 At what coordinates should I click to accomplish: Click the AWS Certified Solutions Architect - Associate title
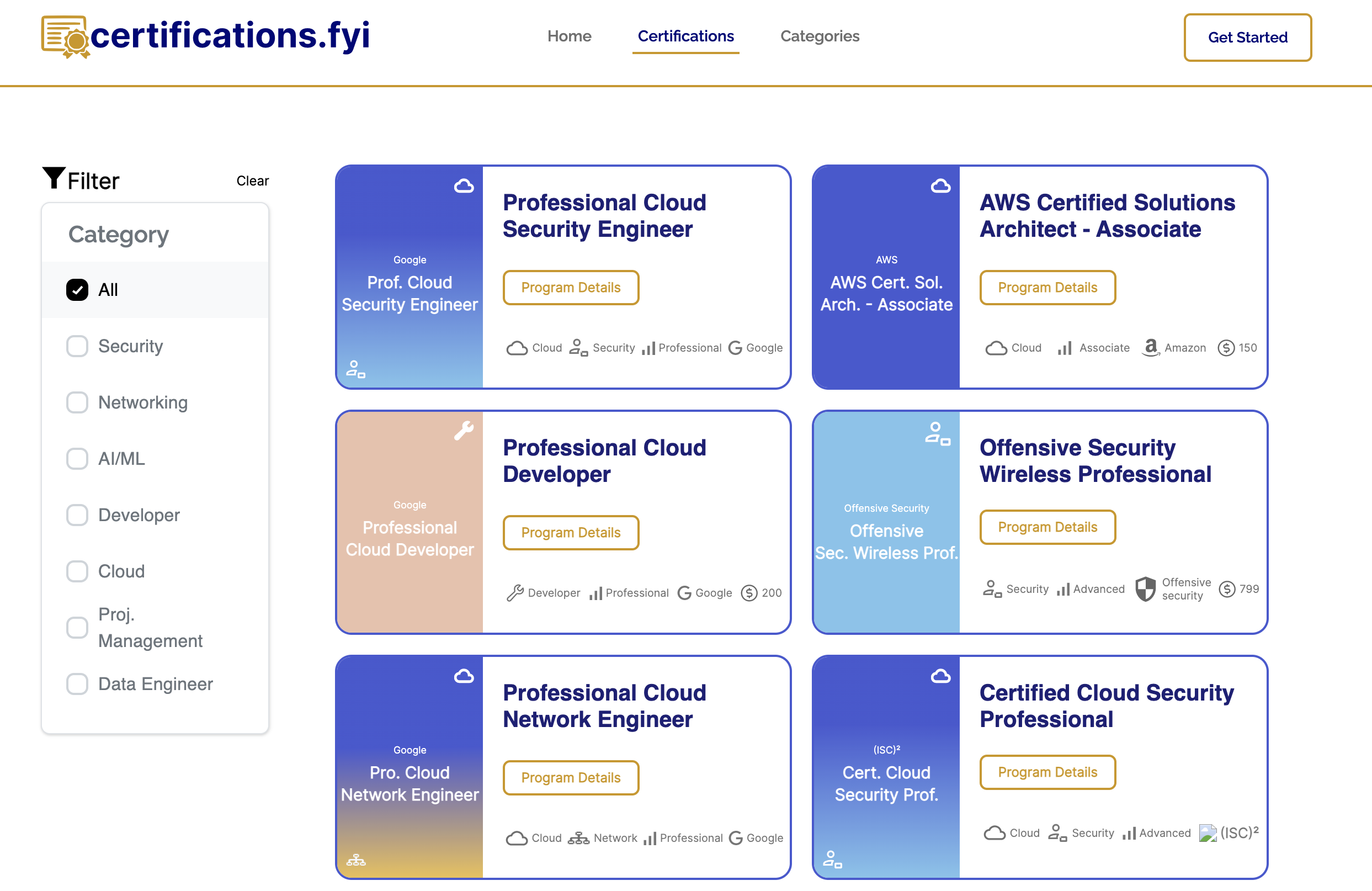(x=1107, y=216)
